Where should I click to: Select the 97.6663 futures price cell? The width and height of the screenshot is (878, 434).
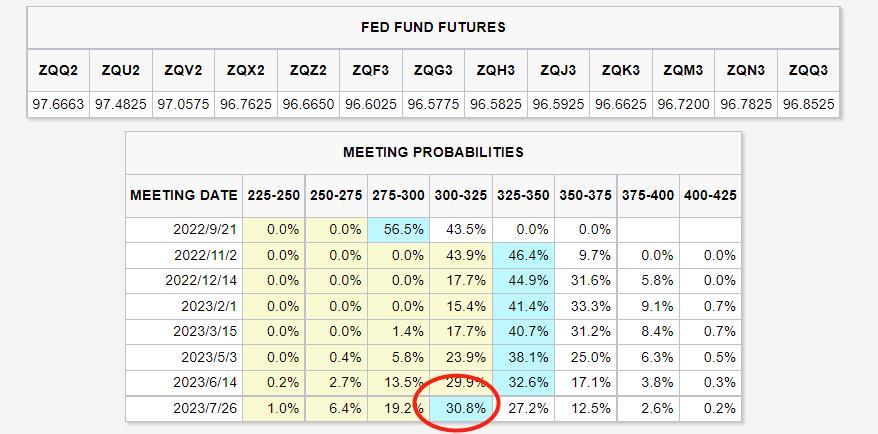click(x=58, y=104)
